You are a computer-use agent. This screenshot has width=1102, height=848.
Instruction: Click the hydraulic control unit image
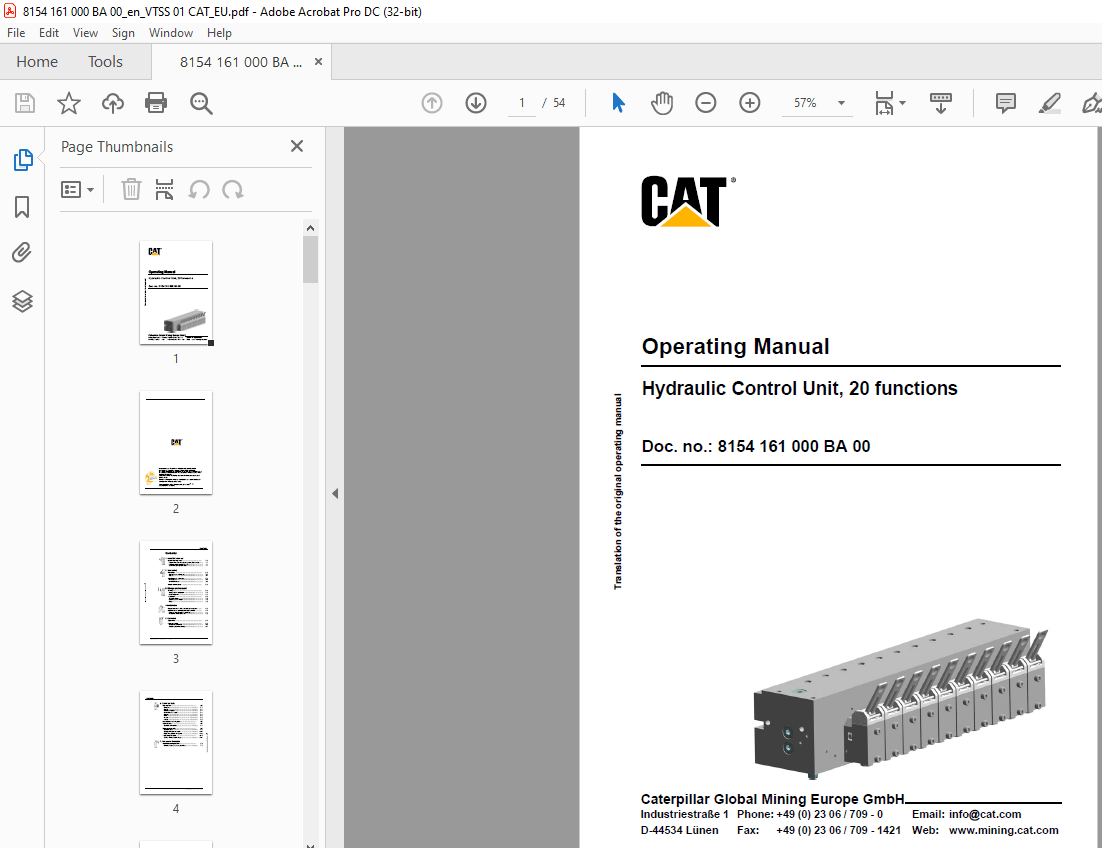pos(900,698)
